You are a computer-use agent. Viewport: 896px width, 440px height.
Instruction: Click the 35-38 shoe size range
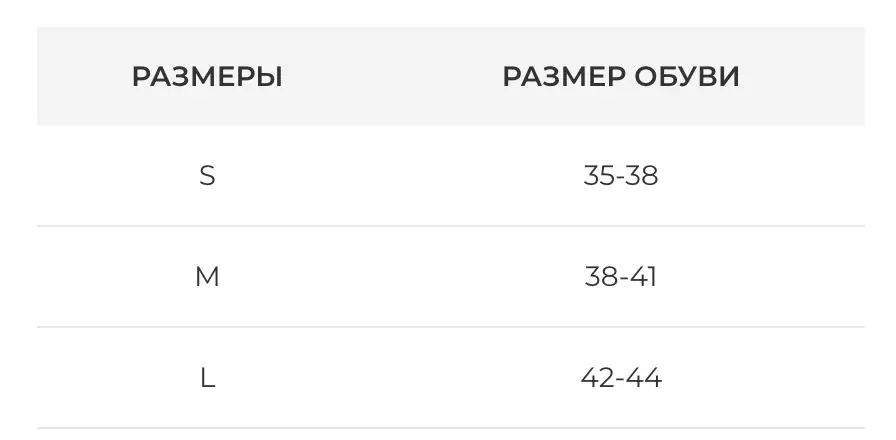point(621,176)
